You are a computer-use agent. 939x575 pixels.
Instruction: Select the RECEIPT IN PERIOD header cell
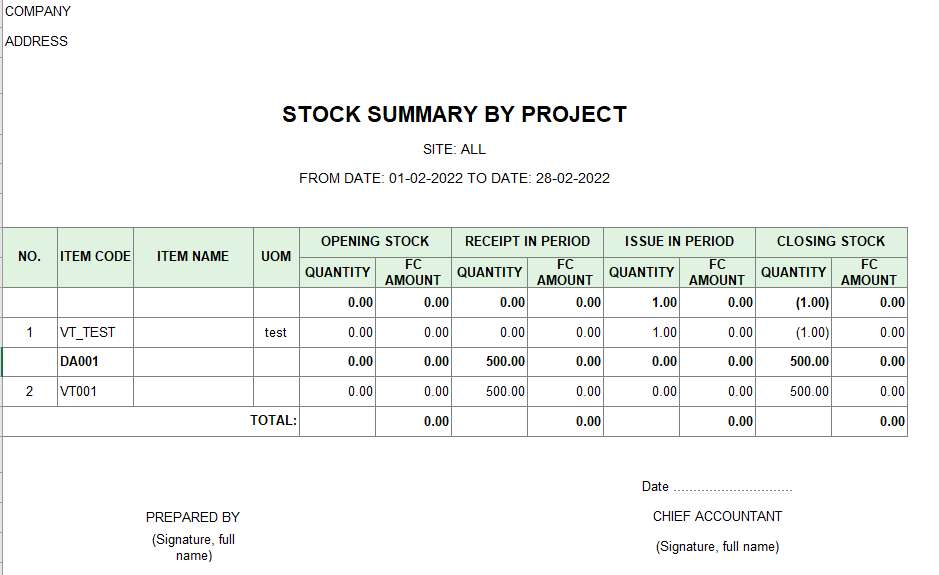[x=527, y=242]
